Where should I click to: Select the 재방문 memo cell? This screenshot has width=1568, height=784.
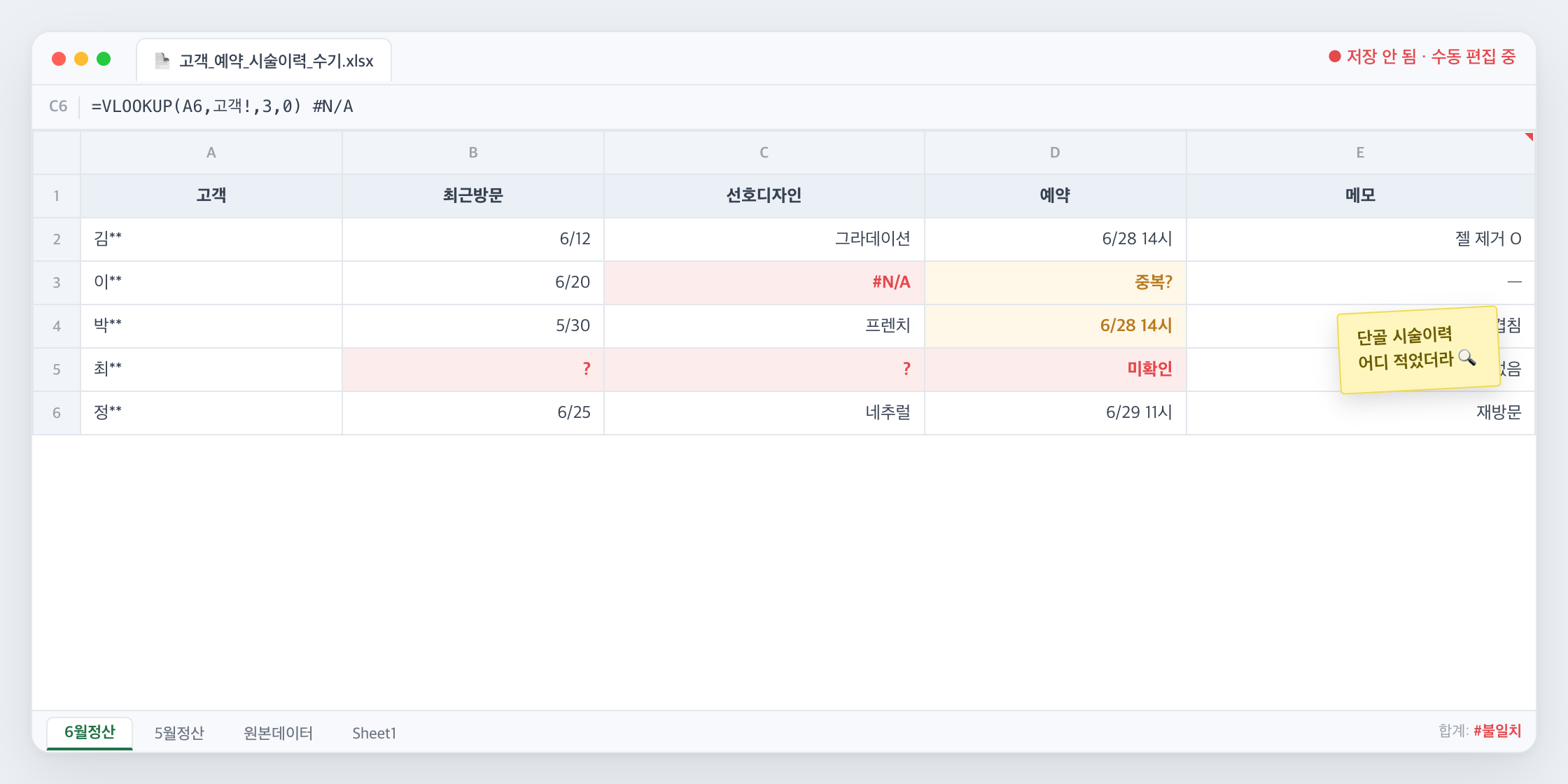(1361, 413)
